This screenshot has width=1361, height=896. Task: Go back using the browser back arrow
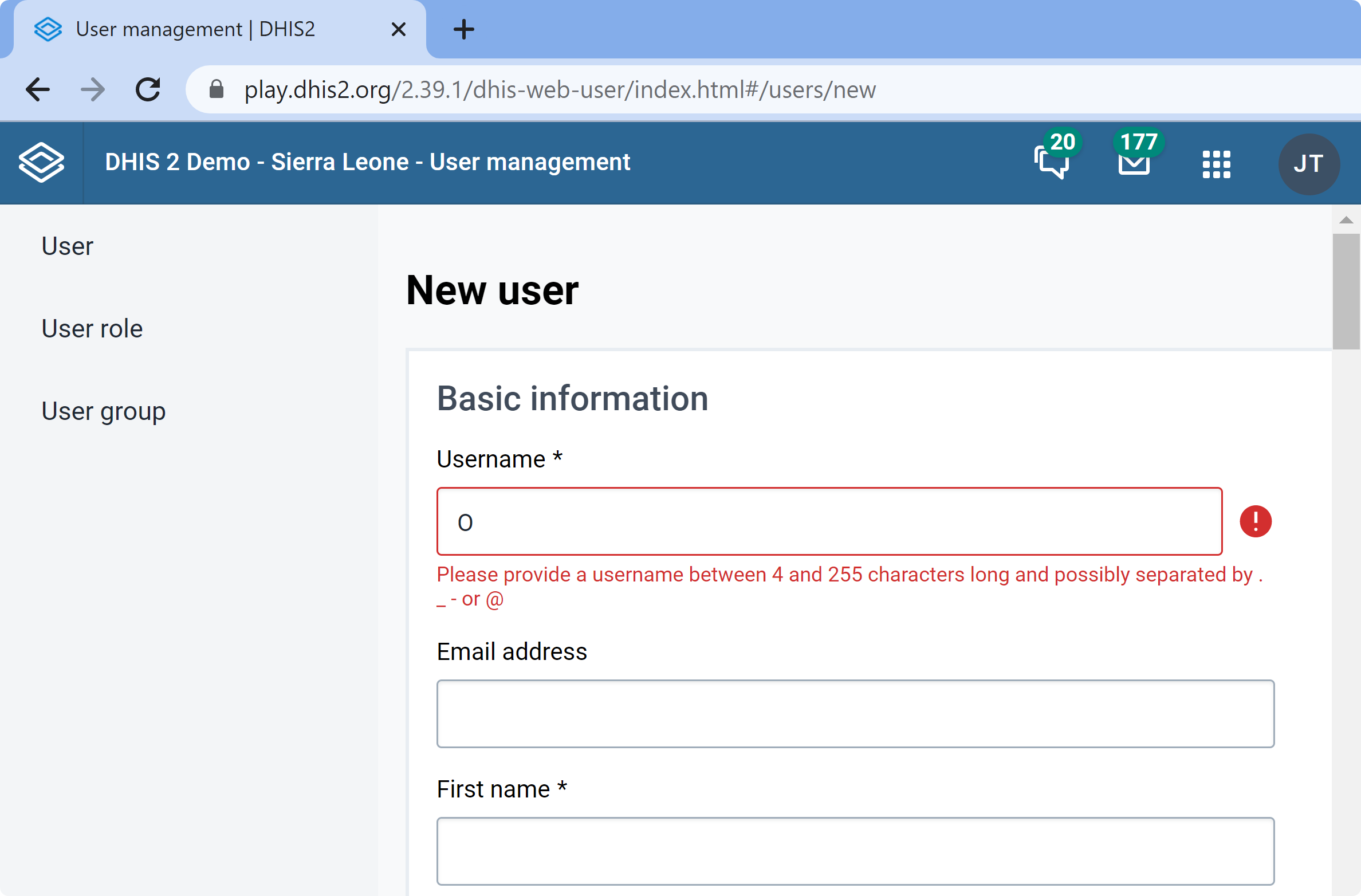point(38,89)
